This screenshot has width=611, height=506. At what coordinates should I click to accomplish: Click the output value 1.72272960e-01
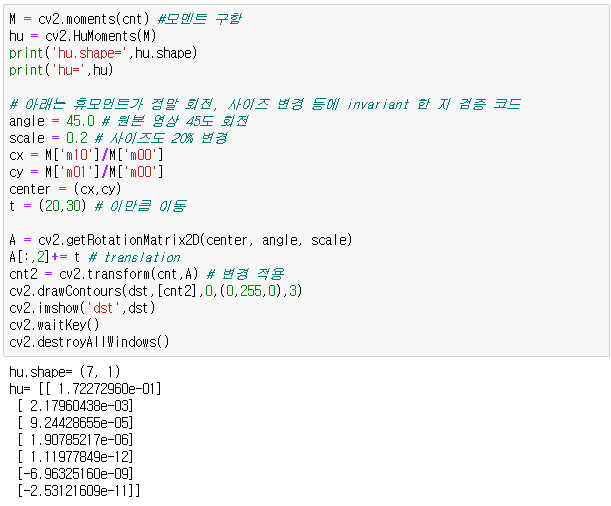107,389
